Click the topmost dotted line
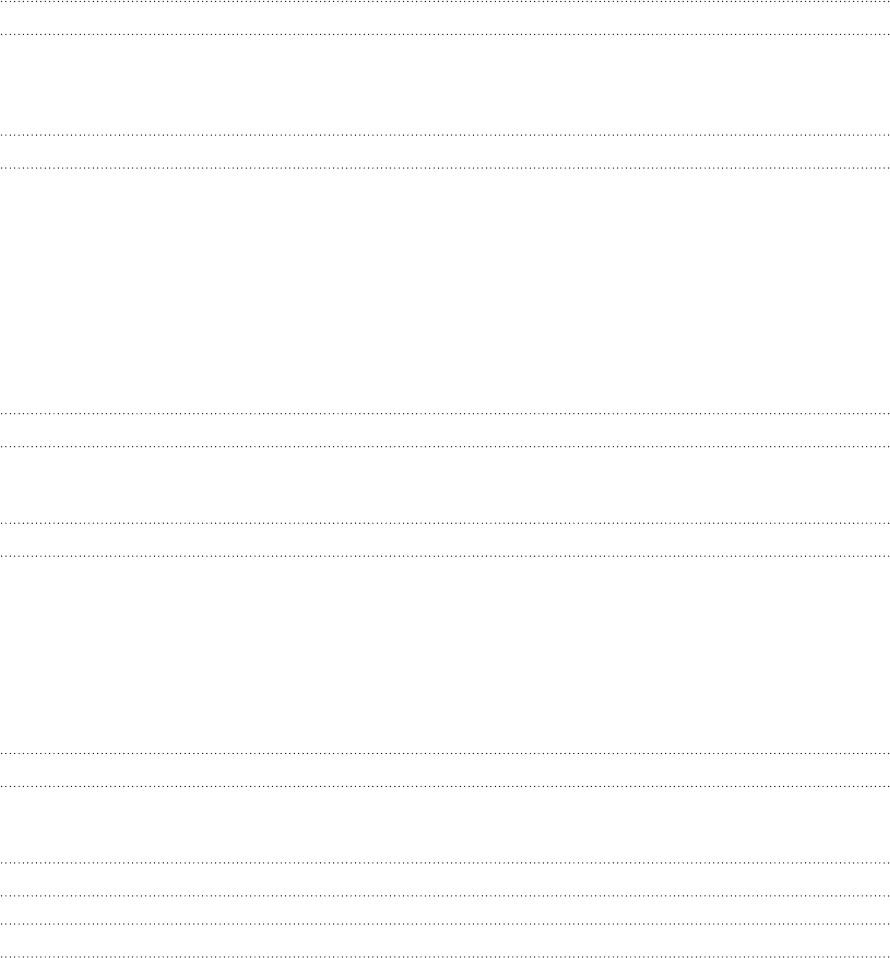 click(x=445, y=1)
